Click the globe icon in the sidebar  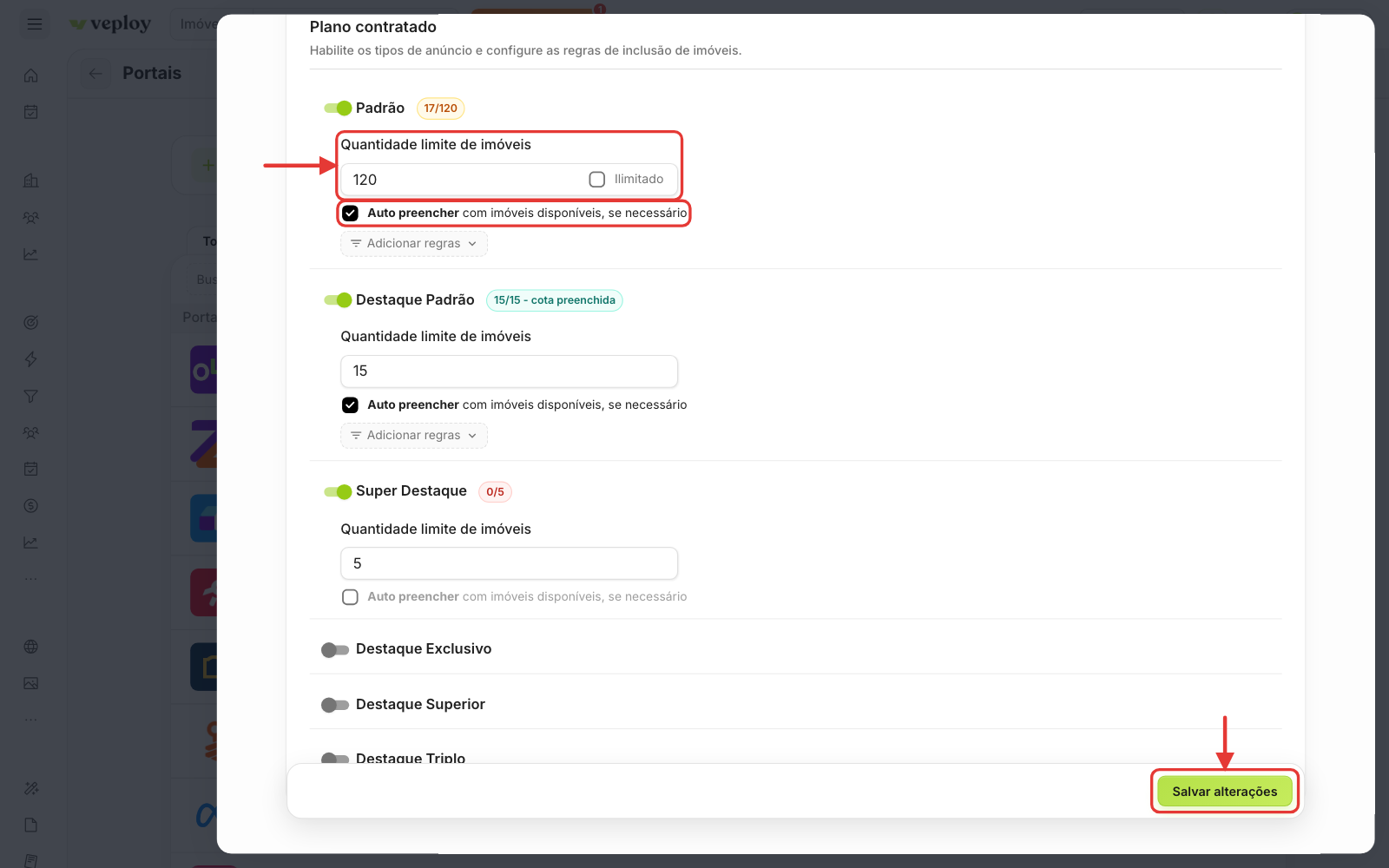coord(31,647)
